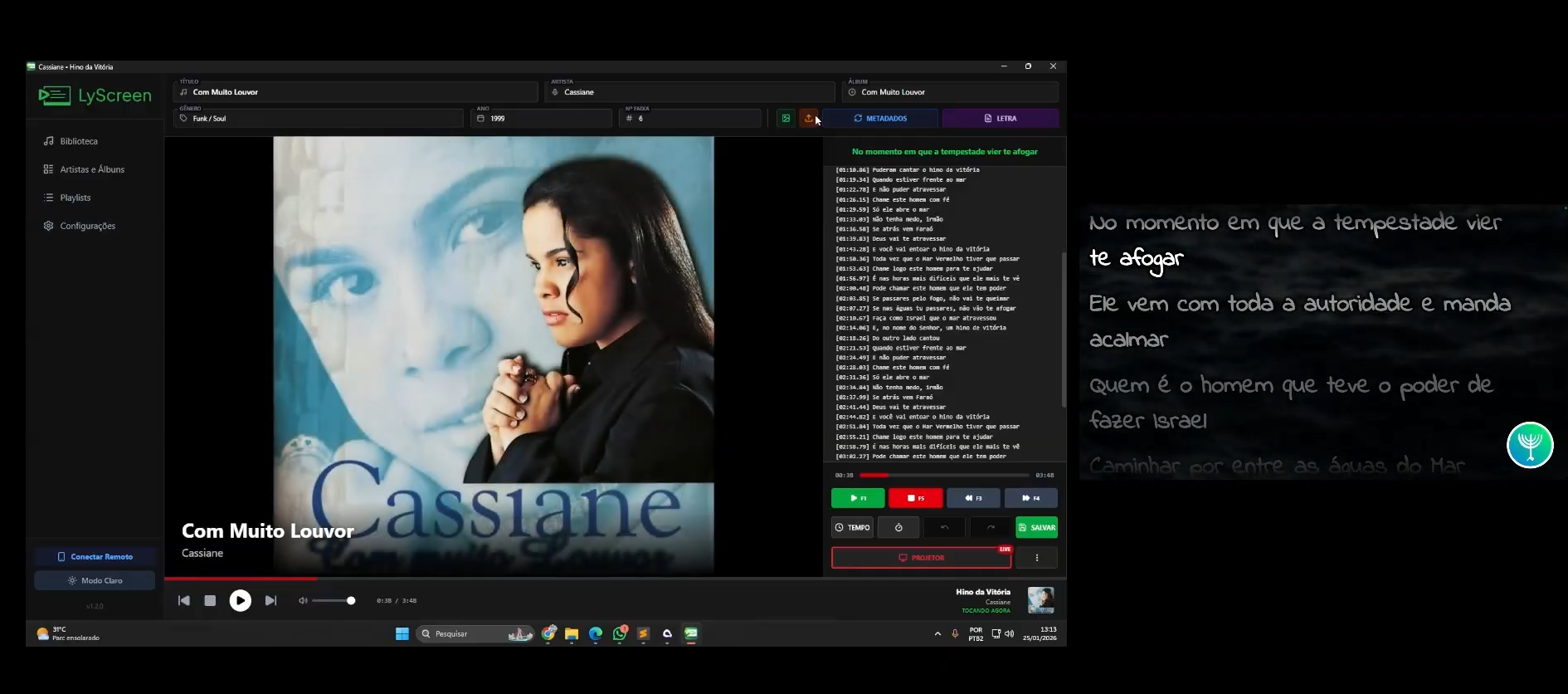Click the main play button
This screenshot has width=1568, height=694.
[x=241, y=600]
